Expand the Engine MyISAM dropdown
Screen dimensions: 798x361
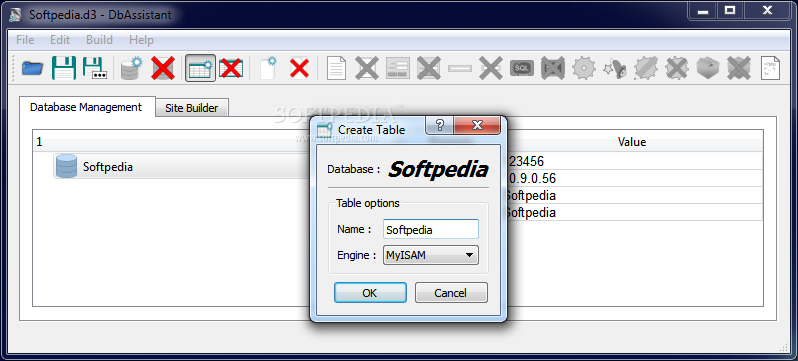tap(431, 255)
